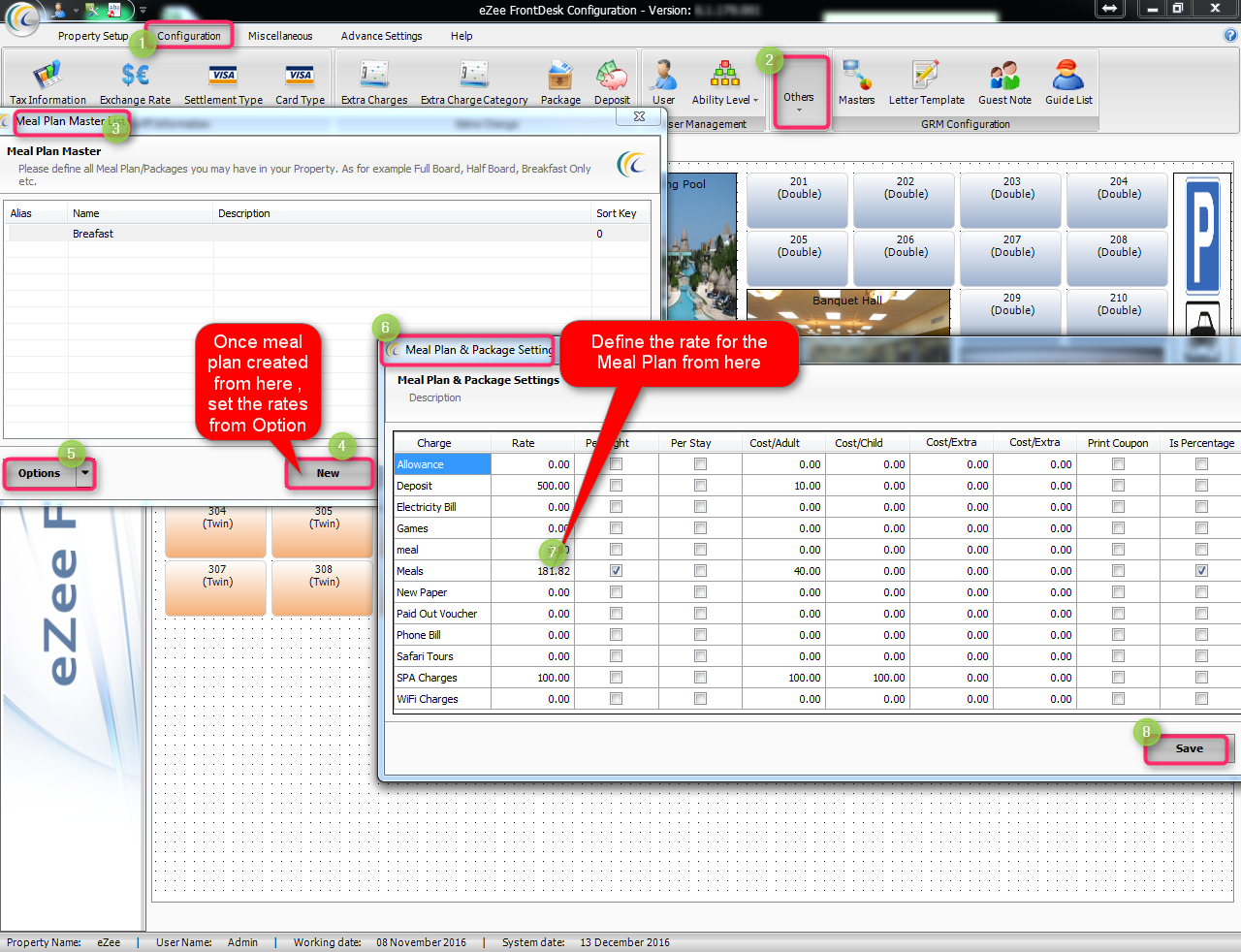Click the help question mark icon

[1230, 35]
